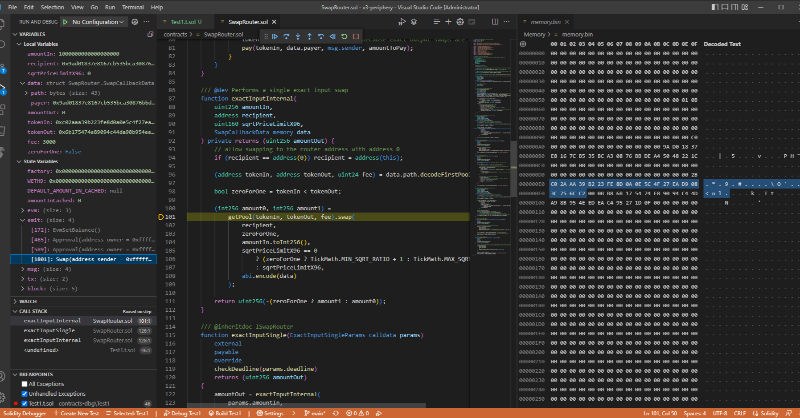Open the Selection menu
Image resolution: width=800 pixels, height=418 pixels.
(53, 7)
